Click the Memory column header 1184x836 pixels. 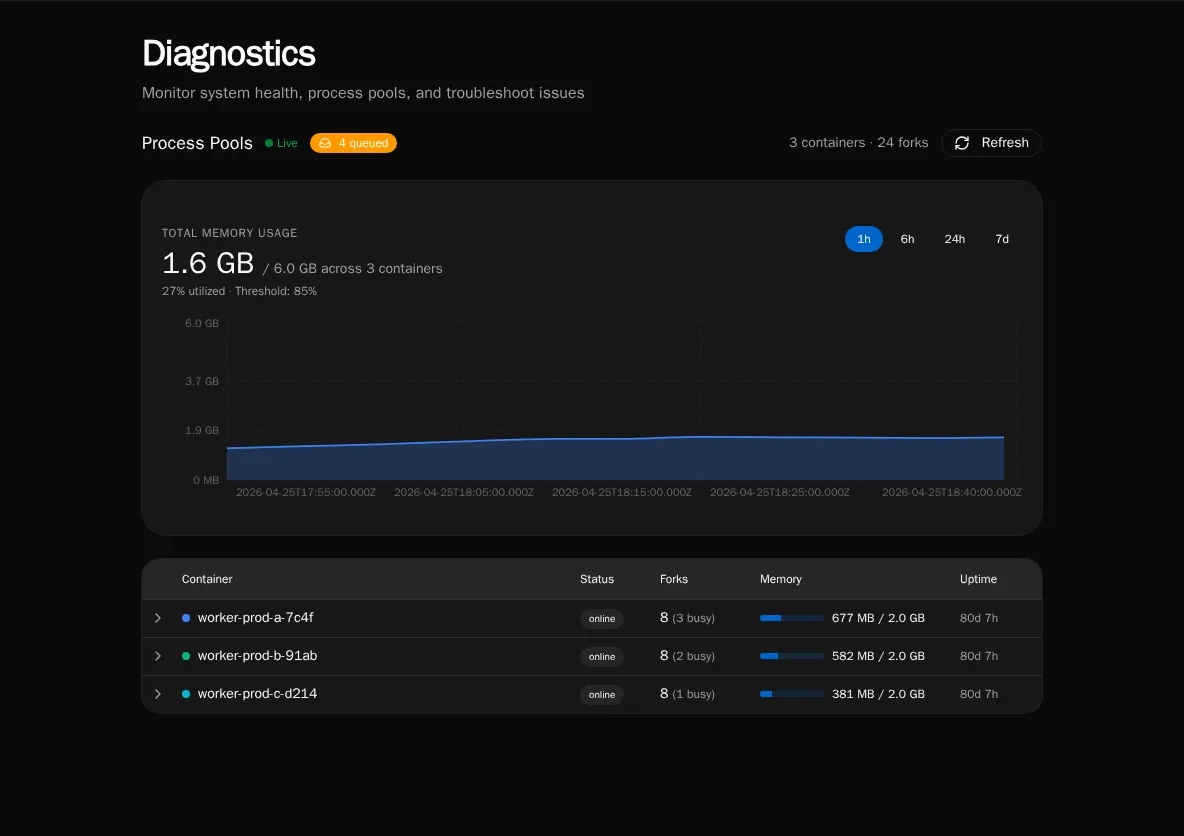781,579
